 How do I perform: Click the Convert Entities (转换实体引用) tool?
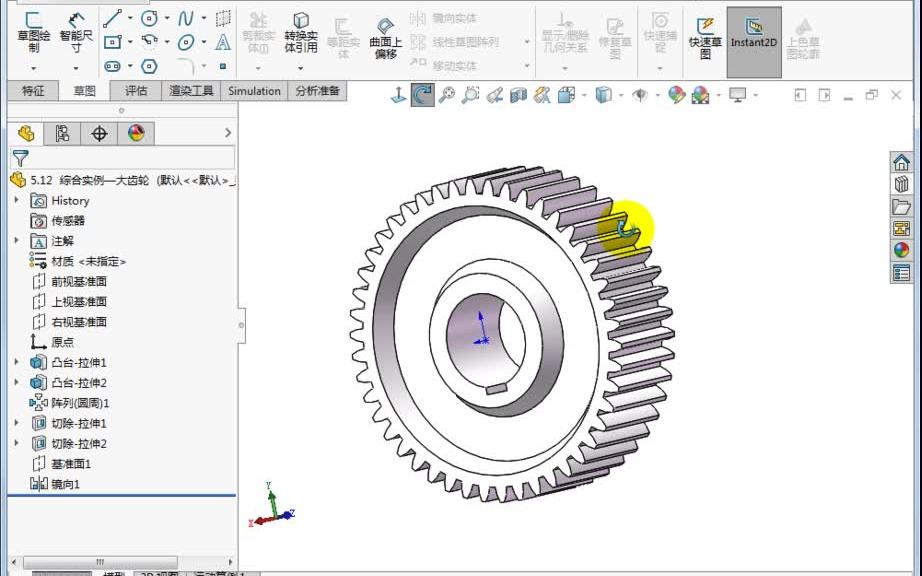pyautogui.click(x=301, y=32)
